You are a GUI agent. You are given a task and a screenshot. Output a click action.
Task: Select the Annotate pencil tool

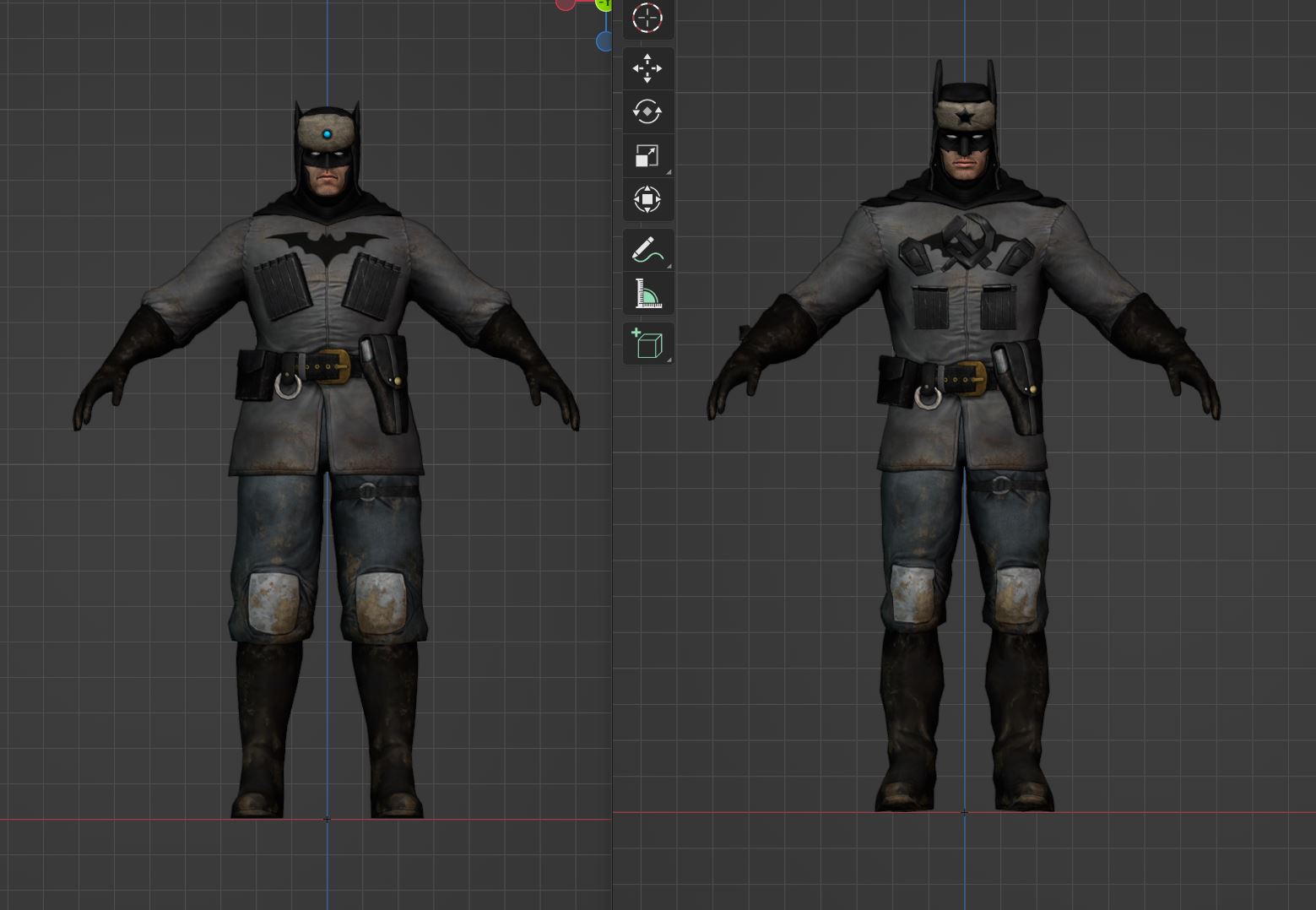[647, 251]
